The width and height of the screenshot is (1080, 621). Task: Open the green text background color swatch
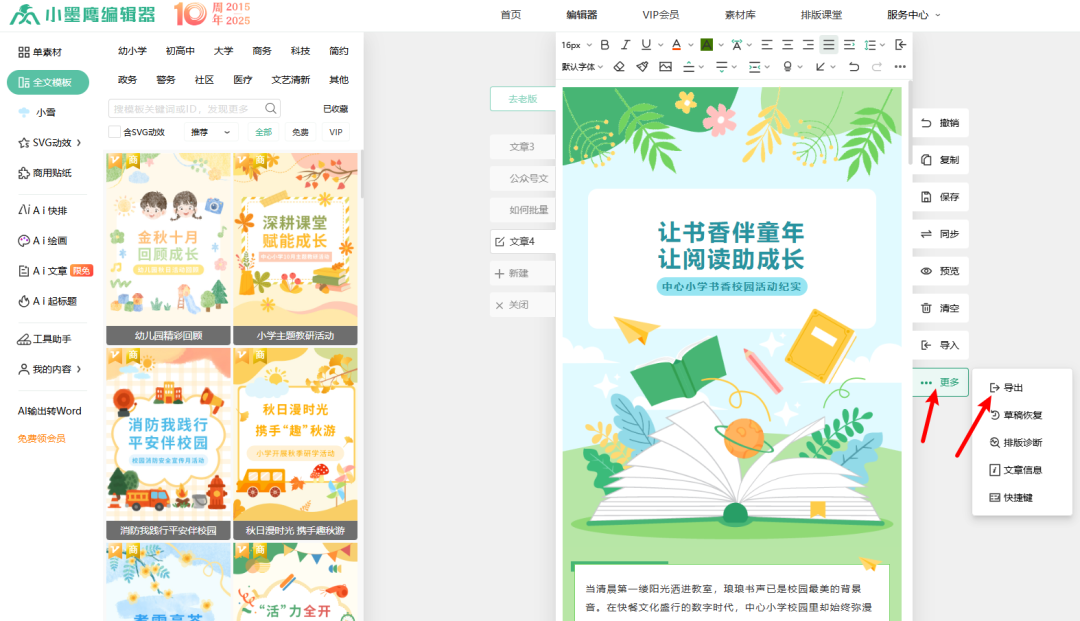click(706, 45)
